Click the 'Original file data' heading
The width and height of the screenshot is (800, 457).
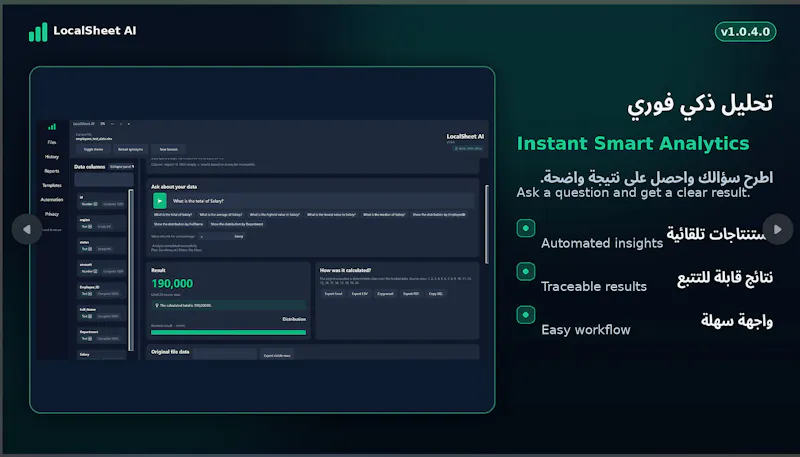pyautogui.click(x=170, y=352)
